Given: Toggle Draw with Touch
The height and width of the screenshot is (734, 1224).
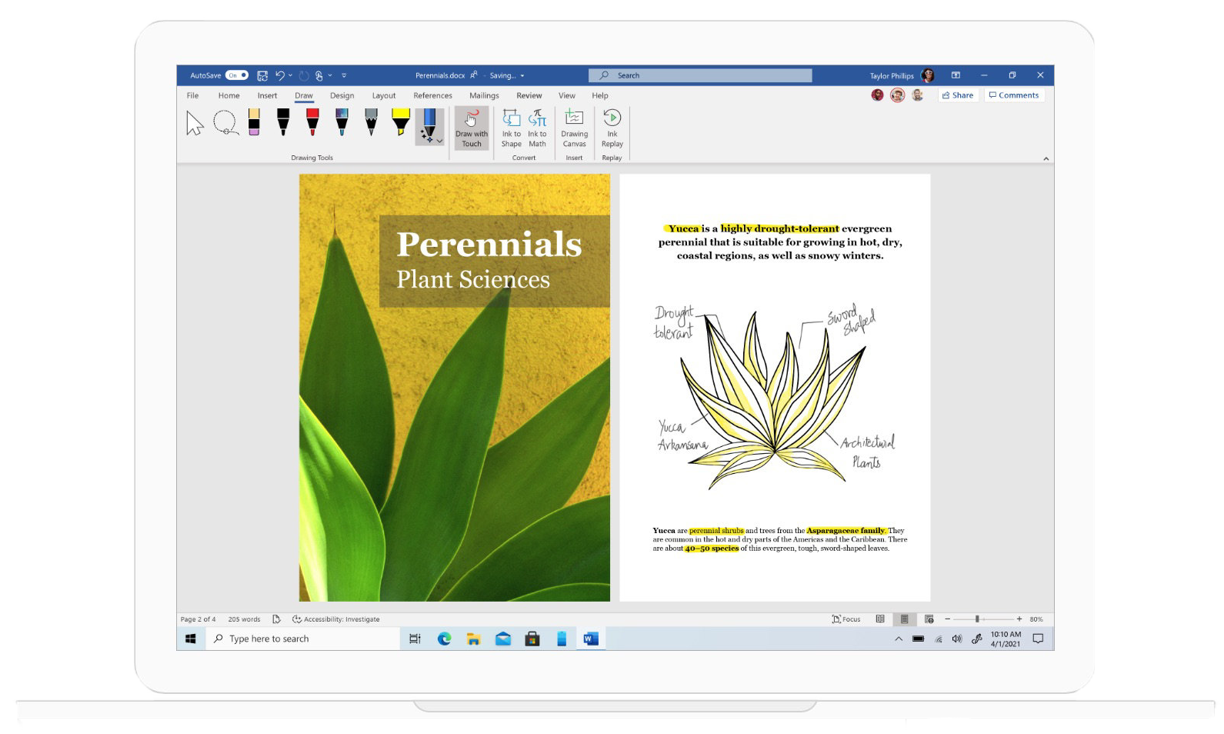Looking at the screenshot, I should 471,128.
